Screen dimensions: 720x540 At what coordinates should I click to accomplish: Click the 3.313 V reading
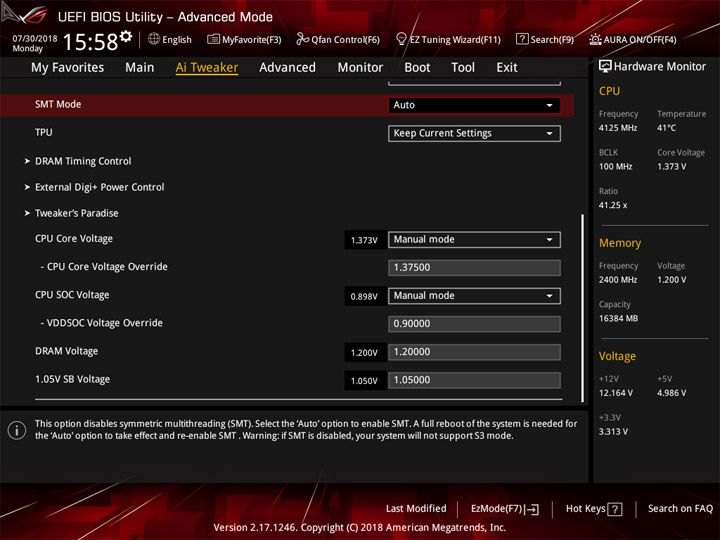613,432
